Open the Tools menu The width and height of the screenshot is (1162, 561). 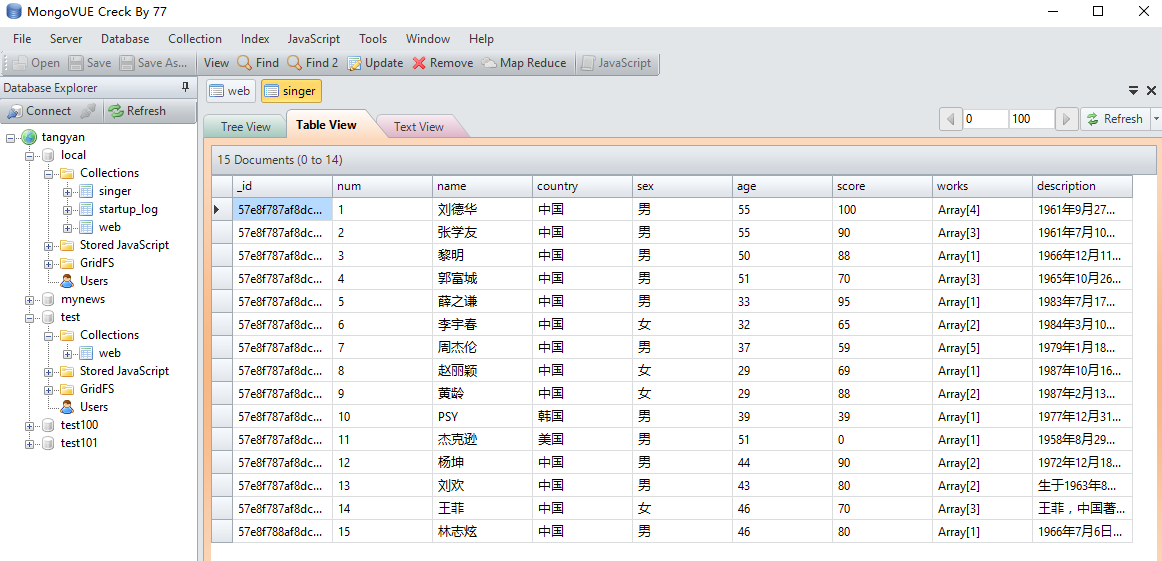tap(374, 39)
